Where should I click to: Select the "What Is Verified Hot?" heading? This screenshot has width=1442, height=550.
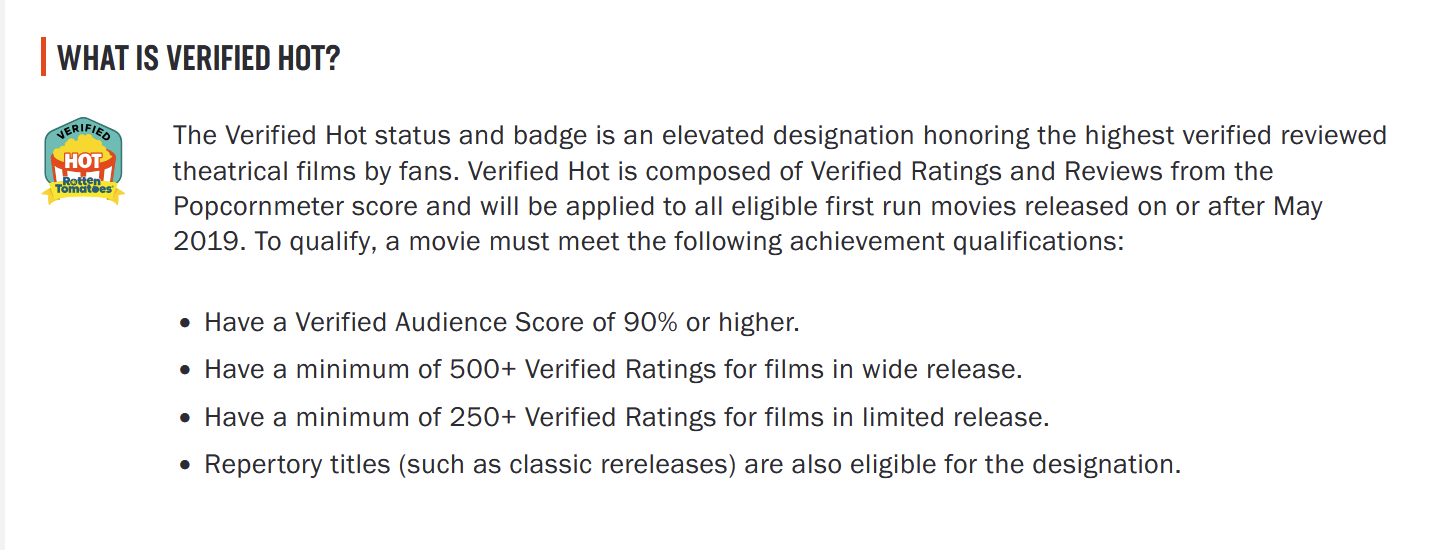point(199,58)
